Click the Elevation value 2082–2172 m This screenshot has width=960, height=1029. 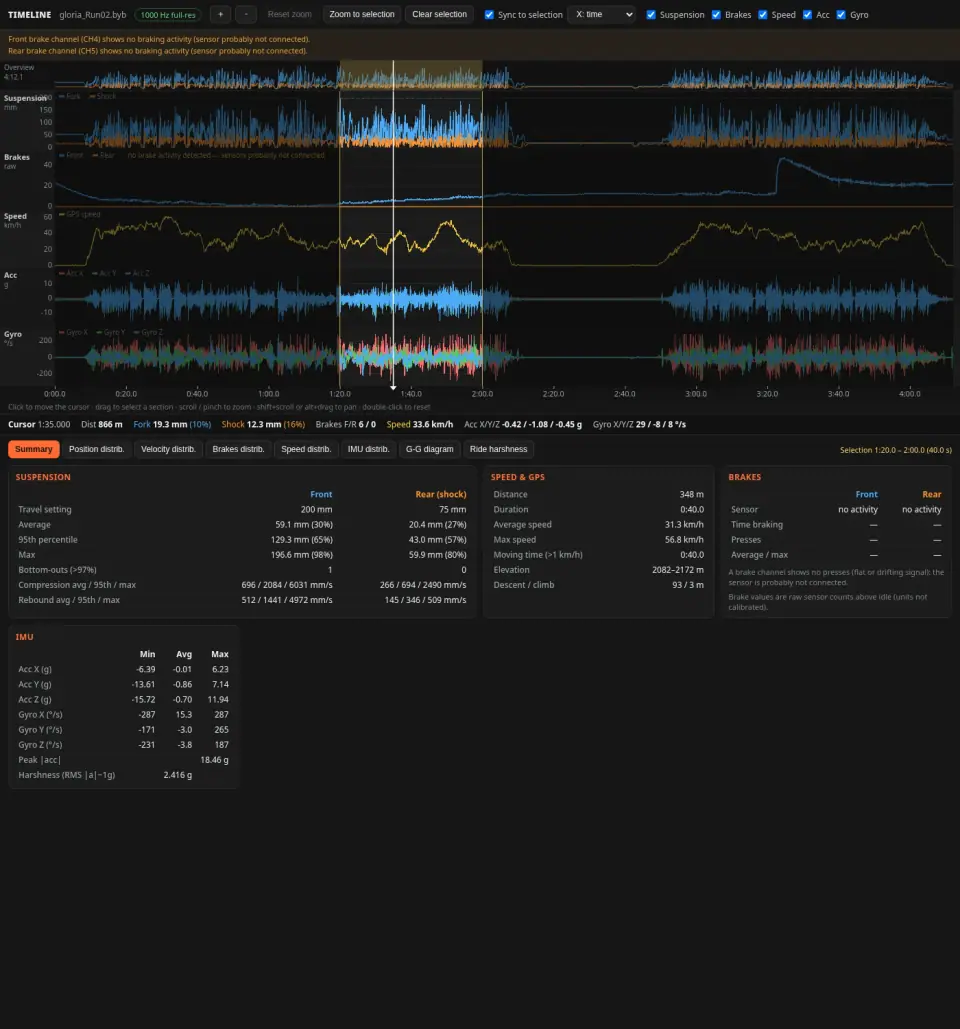(x=677, y=570)
